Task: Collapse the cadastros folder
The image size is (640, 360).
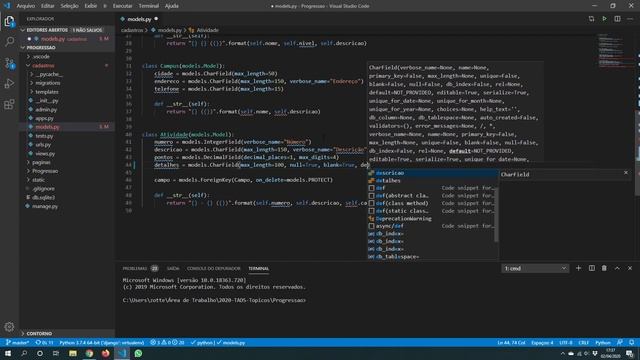Action: (43, 65)
